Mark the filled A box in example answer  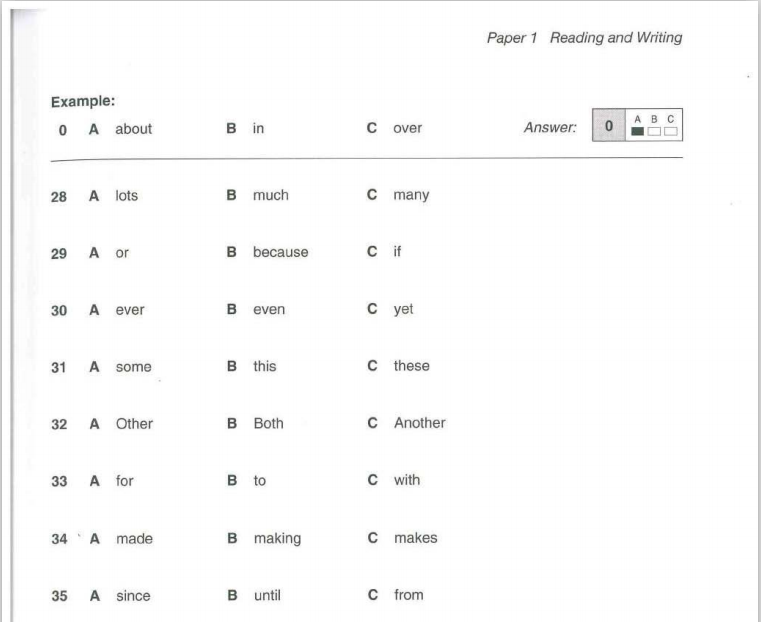click(x=637, y=131)
